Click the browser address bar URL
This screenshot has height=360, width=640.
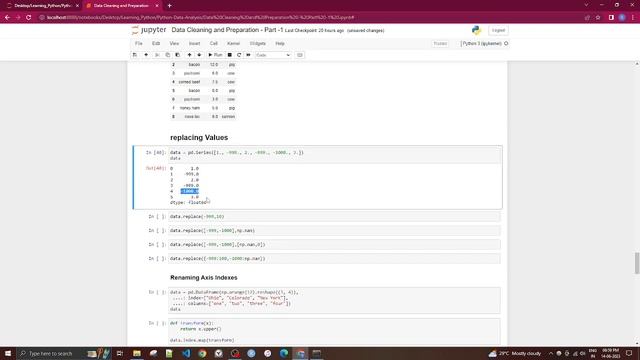pos(200,18)
